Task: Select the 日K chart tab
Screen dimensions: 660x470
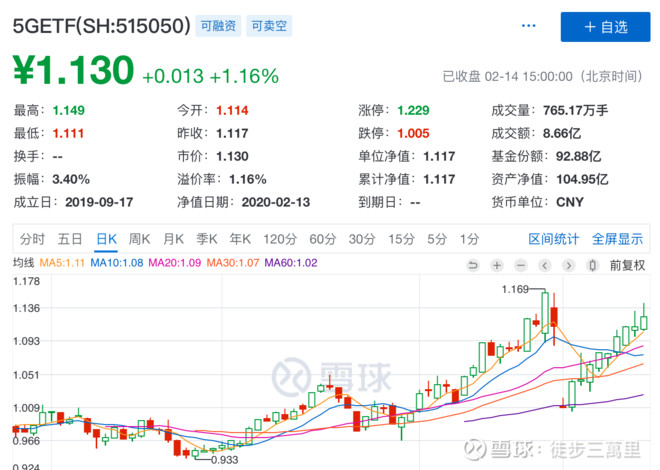Action: 106,239
